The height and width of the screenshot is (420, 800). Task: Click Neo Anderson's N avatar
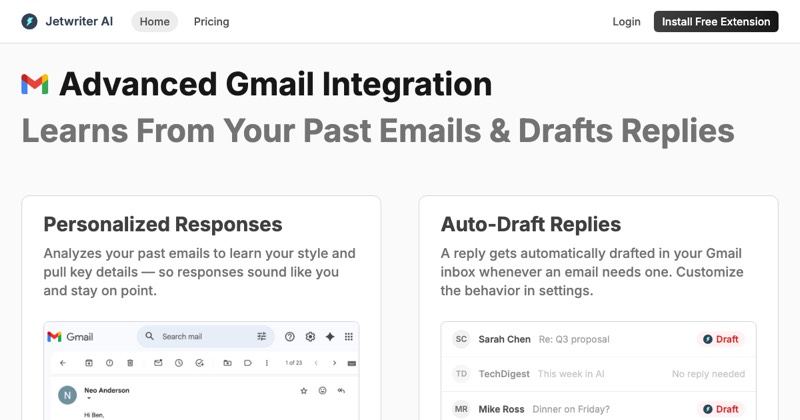pyautogui.click(x=67, y=395)
